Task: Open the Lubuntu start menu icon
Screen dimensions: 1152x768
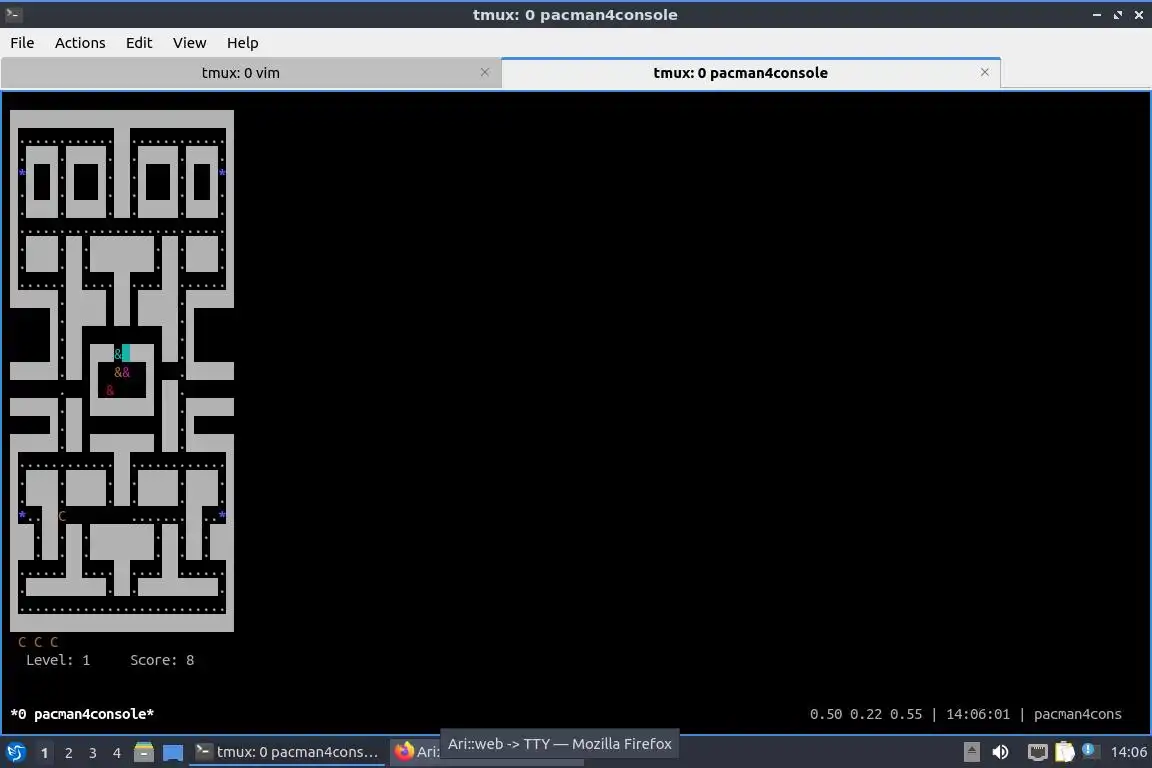Action: point(15,752)
